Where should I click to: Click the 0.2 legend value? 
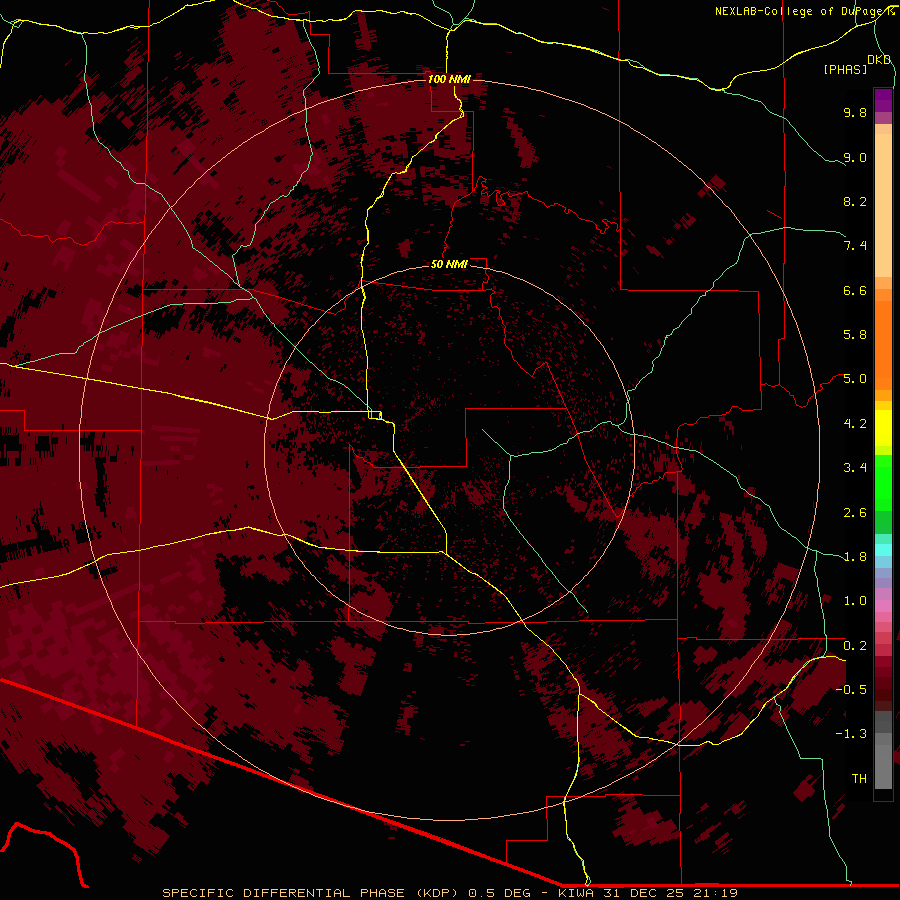coord(855,646)
